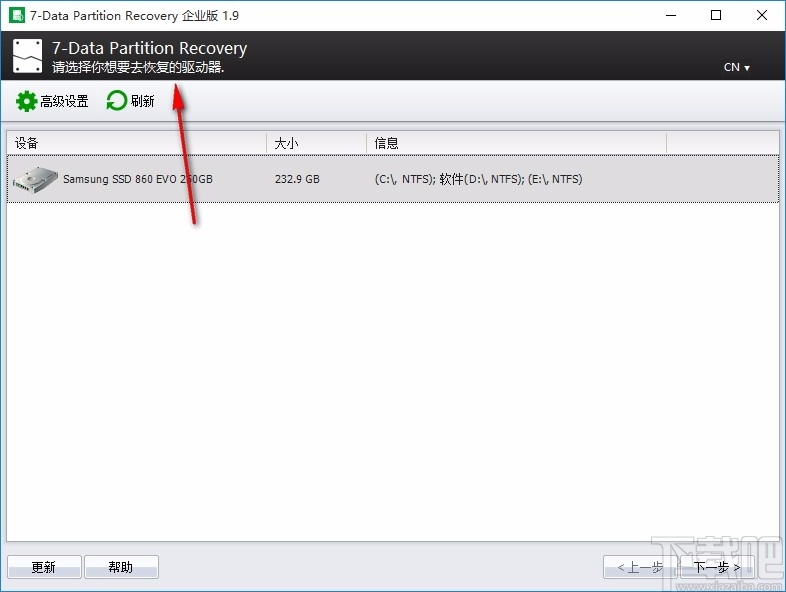
Task: Click the partition info text with C:\ NTFS
Action: pyautogui.click(x=478, y=179)
